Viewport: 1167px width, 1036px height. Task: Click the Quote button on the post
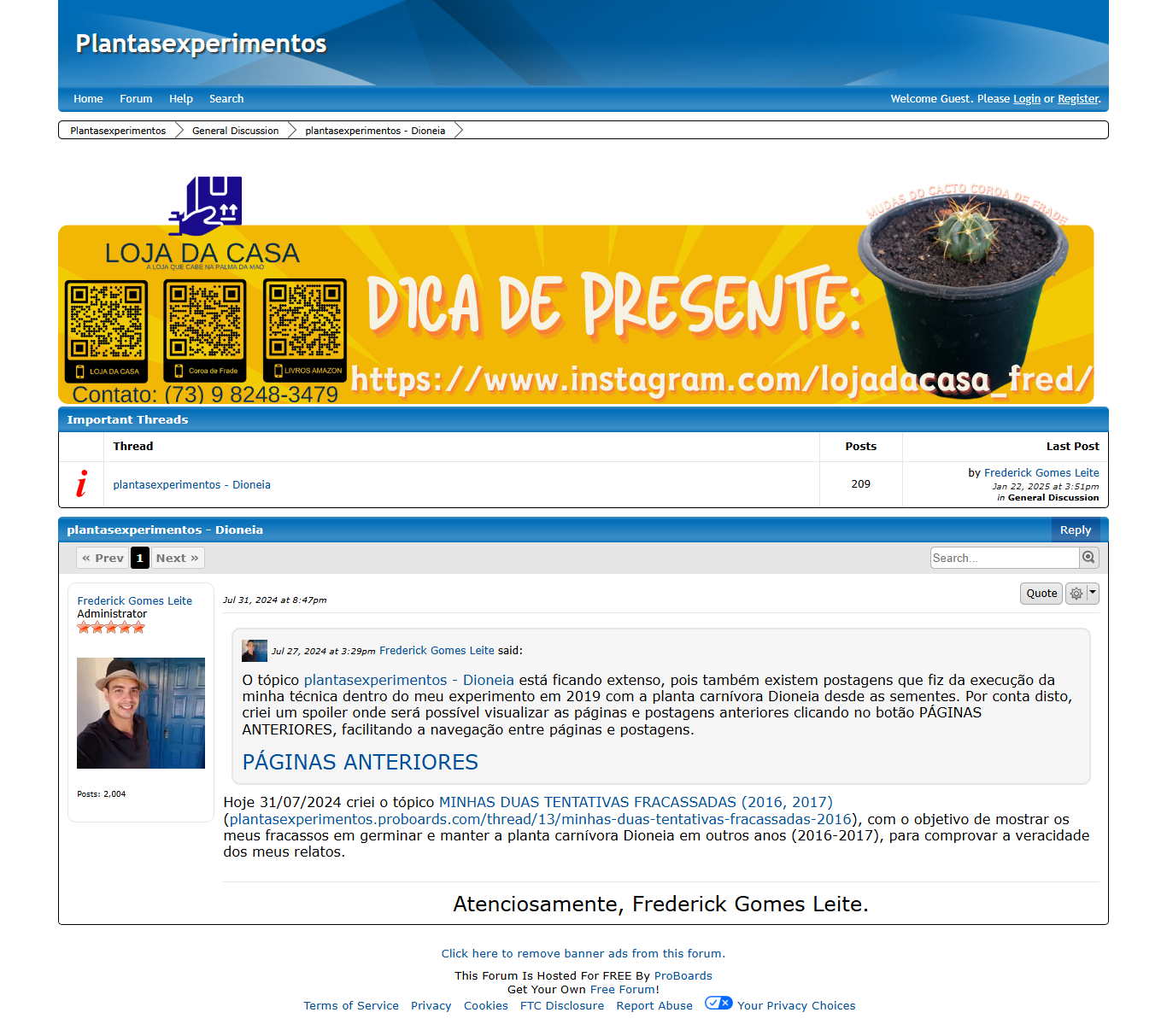point(1041,594)
